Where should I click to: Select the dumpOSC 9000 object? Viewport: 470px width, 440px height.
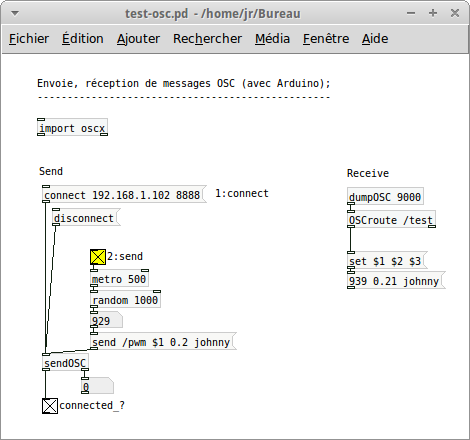coord(385,197)
